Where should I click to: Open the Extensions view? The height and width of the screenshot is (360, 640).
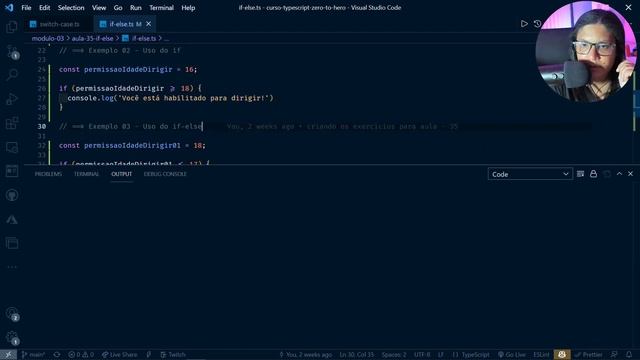(12, 123)
